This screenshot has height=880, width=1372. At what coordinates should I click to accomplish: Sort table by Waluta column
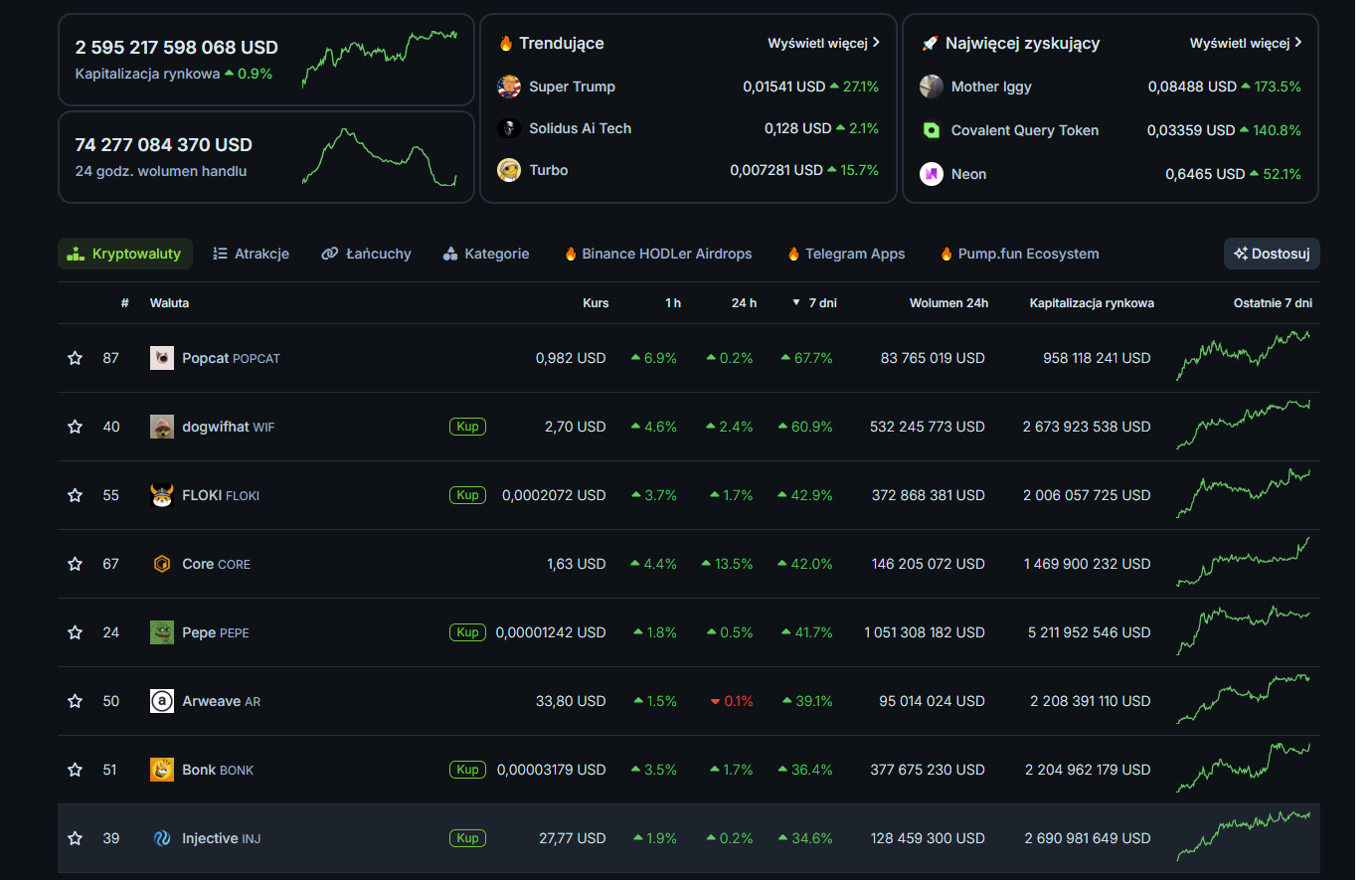pos(169,303)
